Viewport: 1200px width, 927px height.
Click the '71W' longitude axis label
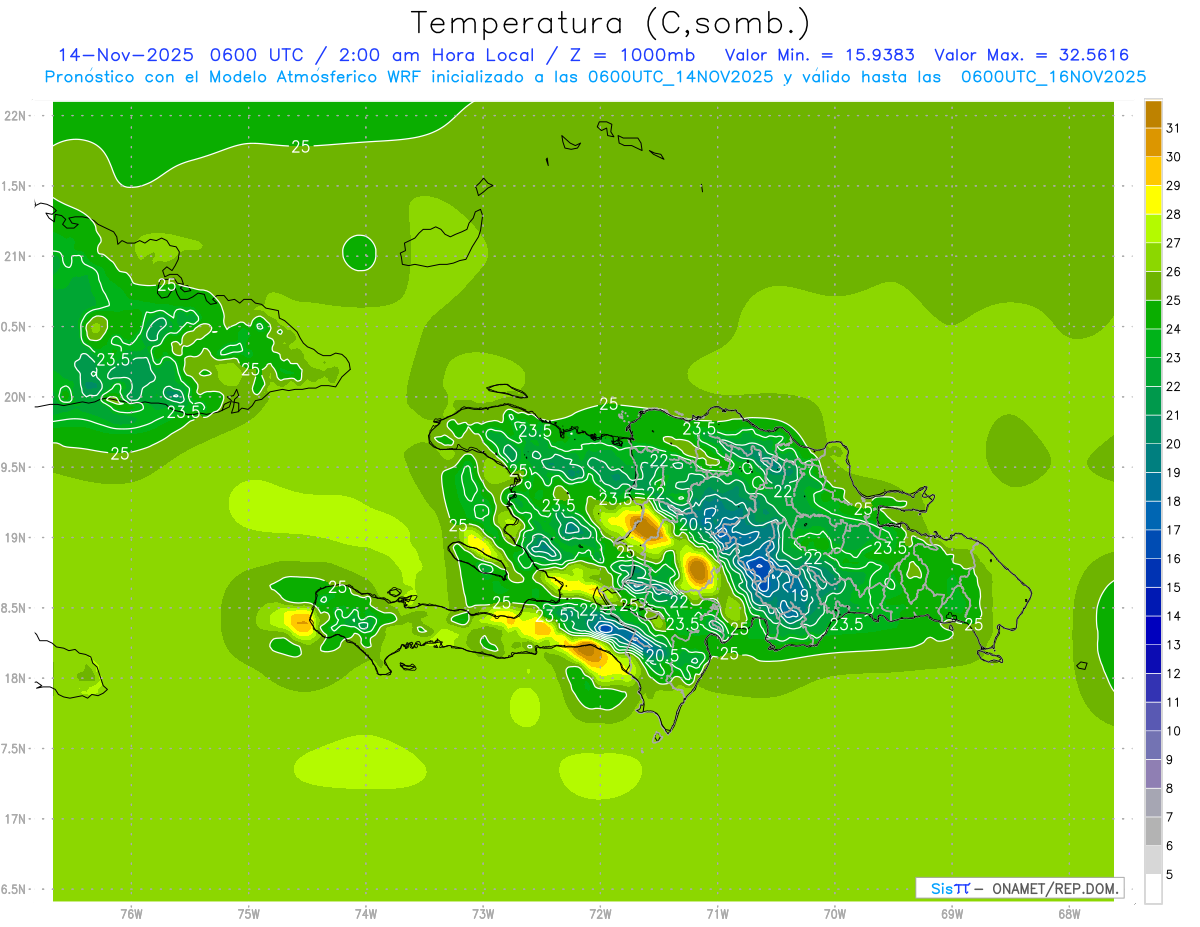[x=717, y=914]
